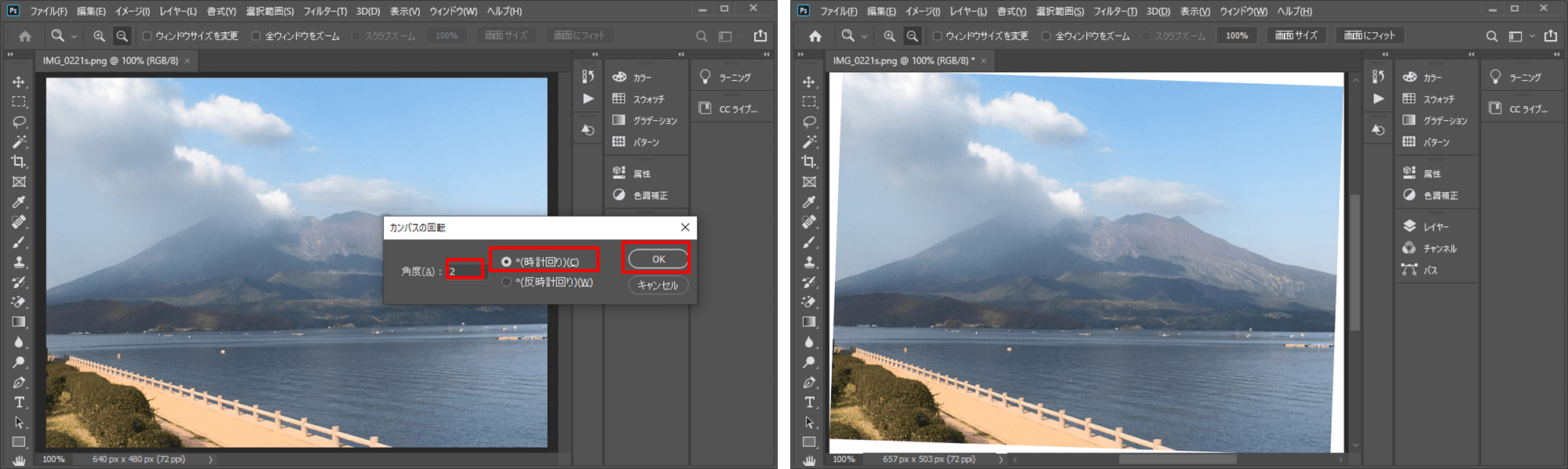Screen dimensions: 1568x469
Task: Collapse カラー panel column in right window
Action: (1471, 55)
